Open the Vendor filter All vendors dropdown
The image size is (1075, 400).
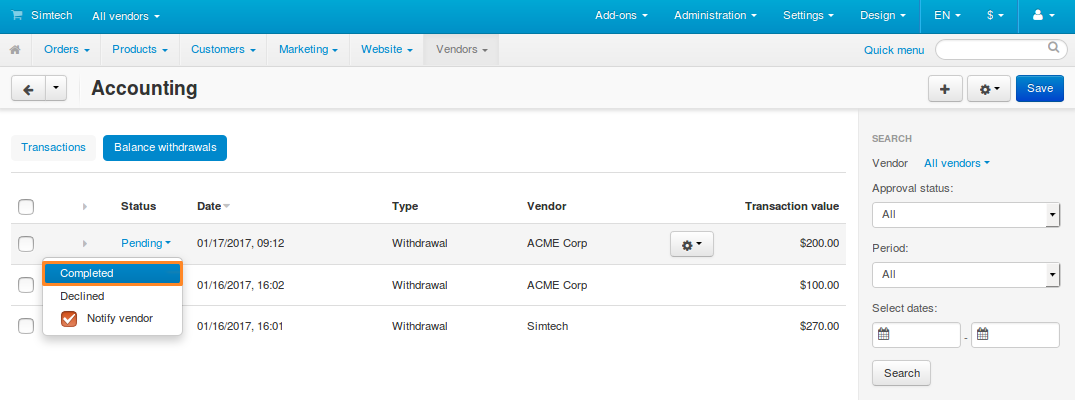click(x=957, y=163)
